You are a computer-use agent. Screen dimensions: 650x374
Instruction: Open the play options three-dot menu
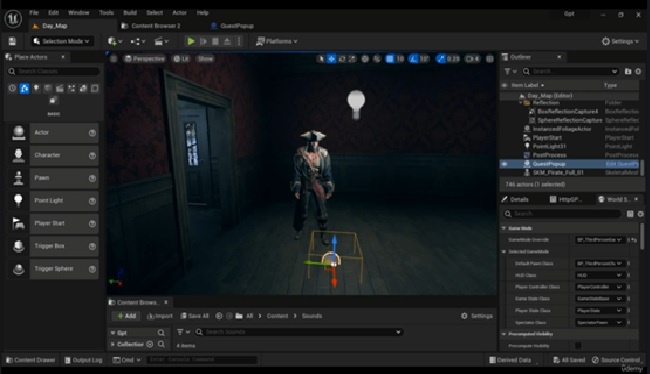[239, 41]
